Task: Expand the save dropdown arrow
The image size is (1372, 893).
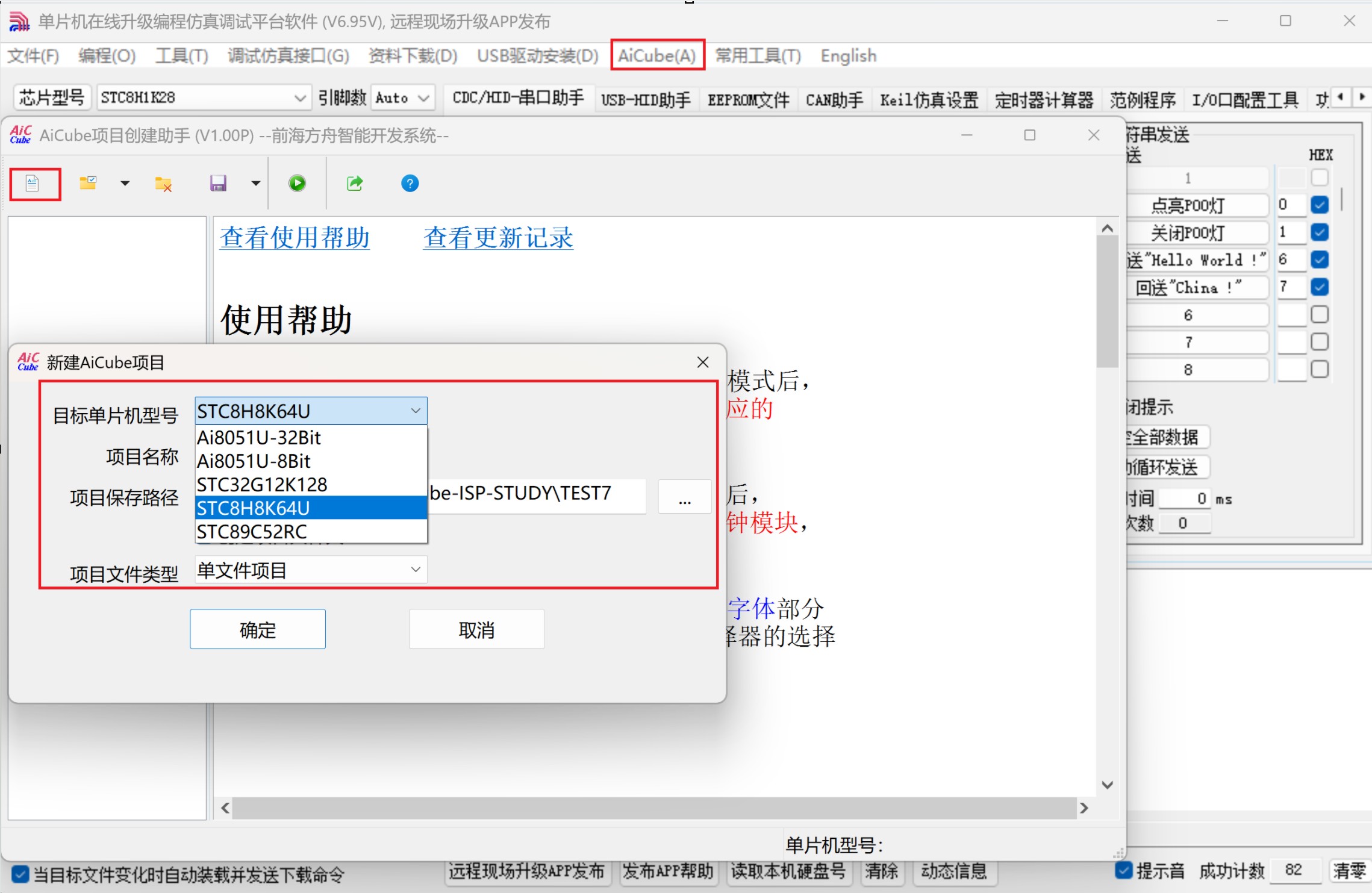Action: (255, 183)
